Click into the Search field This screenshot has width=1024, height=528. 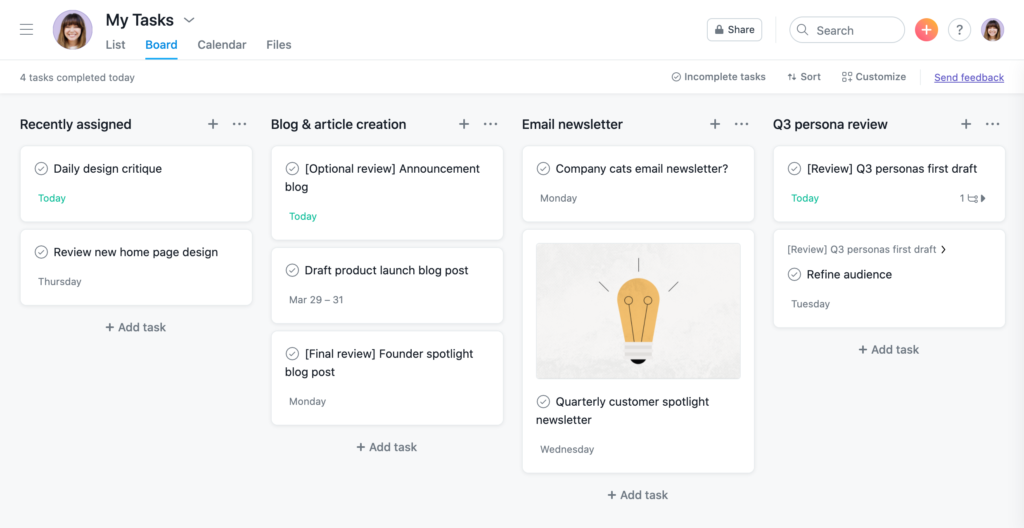847,30
